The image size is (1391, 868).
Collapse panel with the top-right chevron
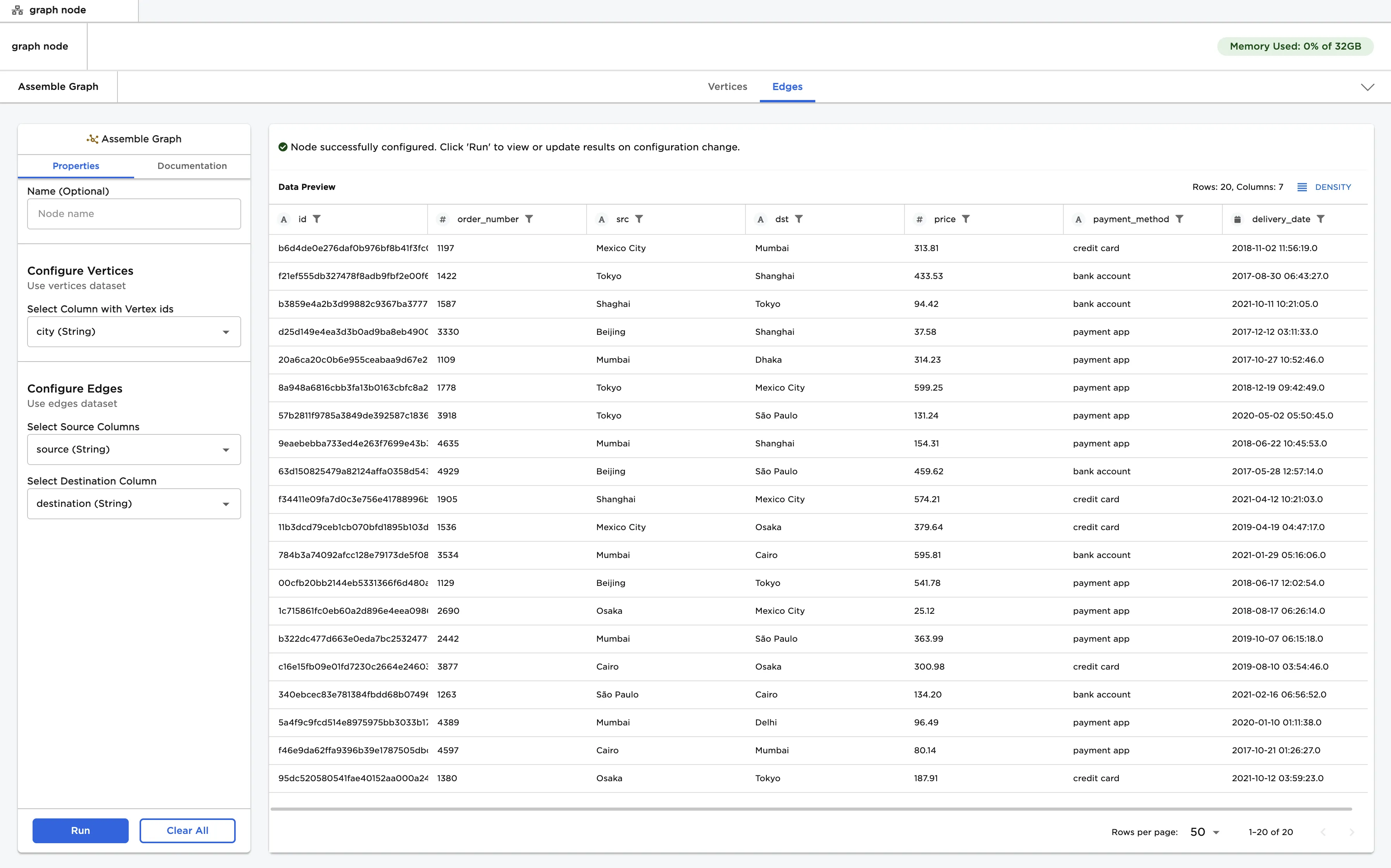[x=1367, y=87]
